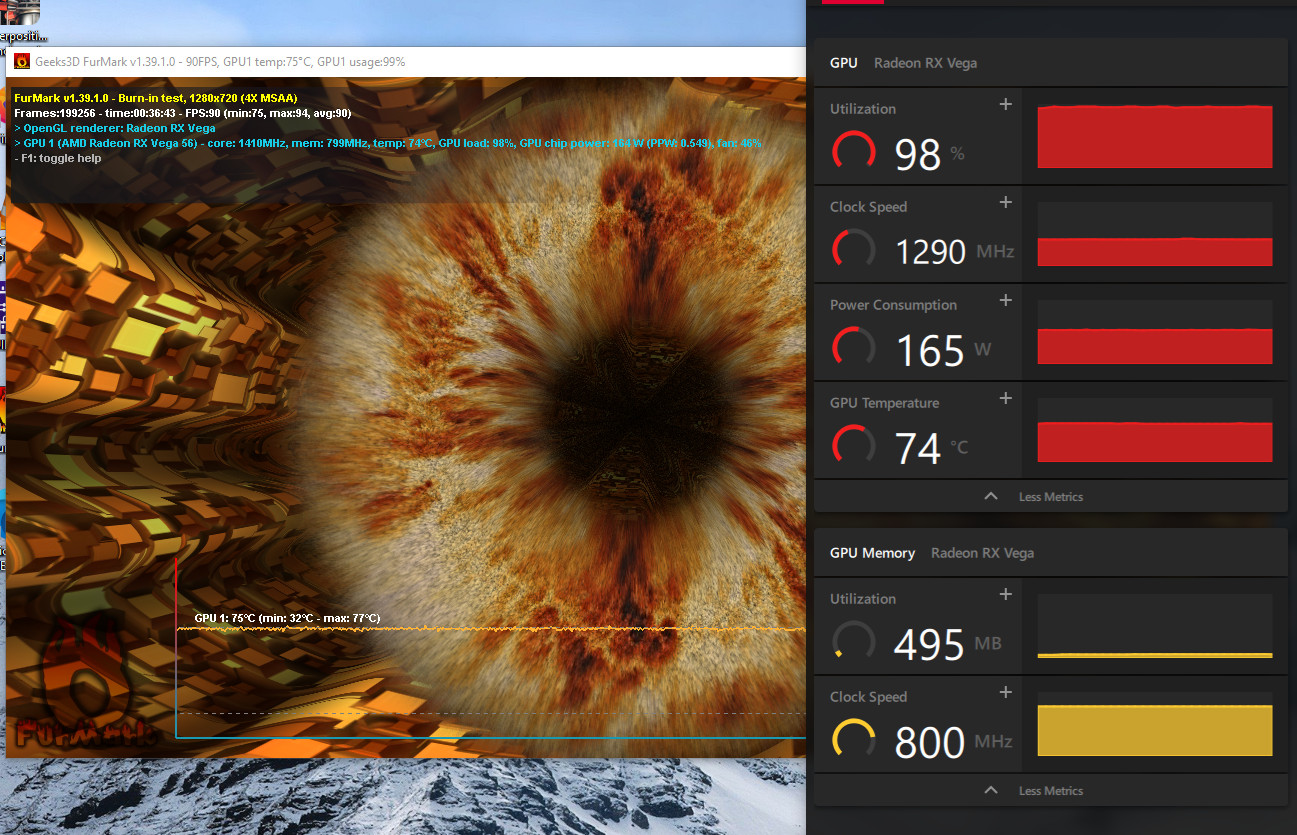Screen dimensions: 1297x835
Task: Collapse GPU Memory panel via Less Metrics chevron
Action: [x=991, y=790]
